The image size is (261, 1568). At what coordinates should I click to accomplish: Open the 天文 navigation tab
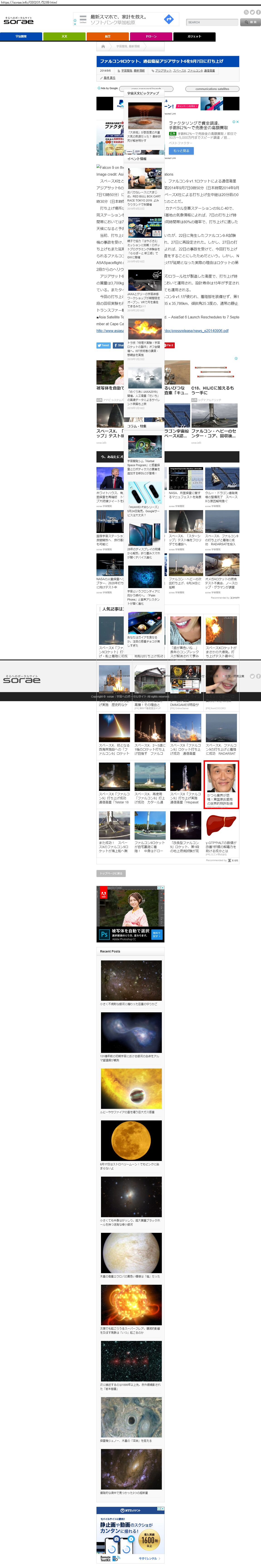click(x=65, y=36)
